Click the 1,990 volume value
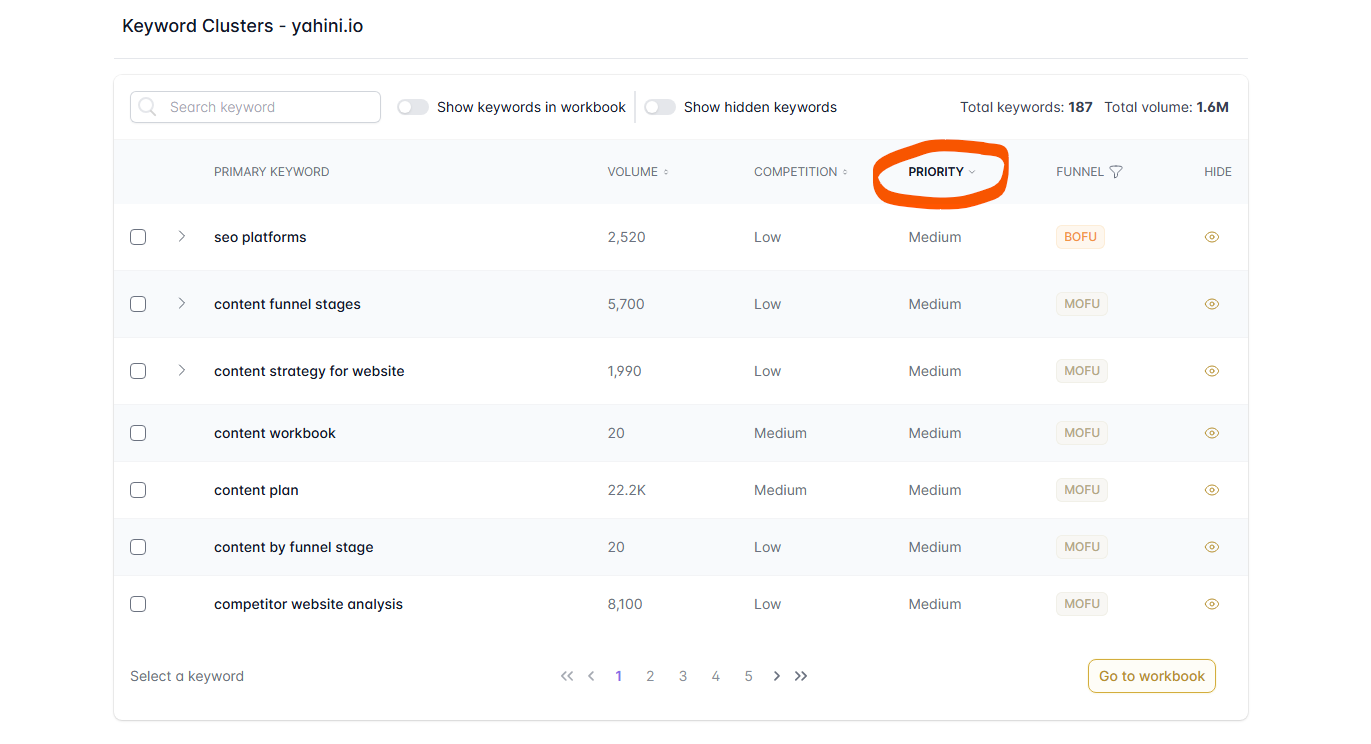This screenshot has width=1371, height=744. [624, 371]
